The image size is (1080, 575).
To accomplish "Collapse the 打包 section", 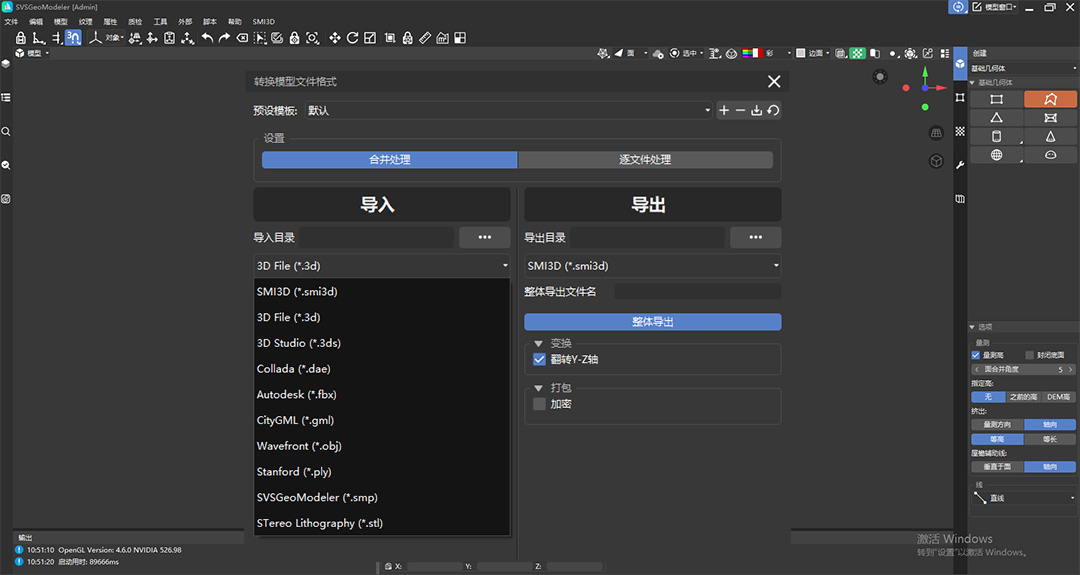I will click(x=539, y=388).
